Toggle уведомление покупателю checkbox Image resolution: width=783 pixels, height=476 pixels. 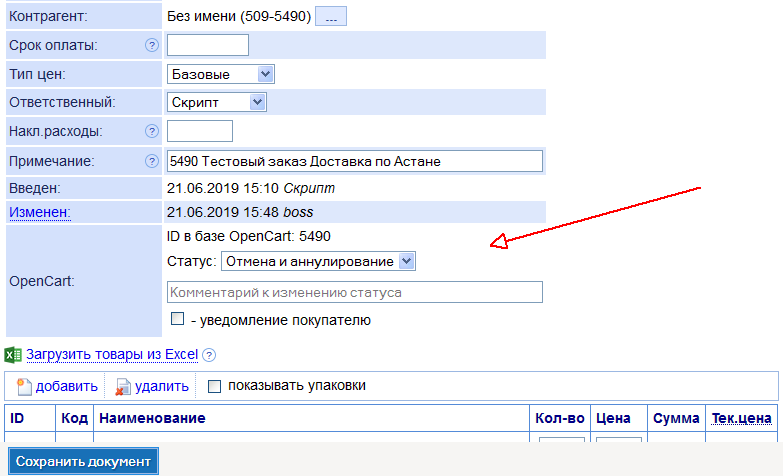pyautogui.click(x=177, y=319)
